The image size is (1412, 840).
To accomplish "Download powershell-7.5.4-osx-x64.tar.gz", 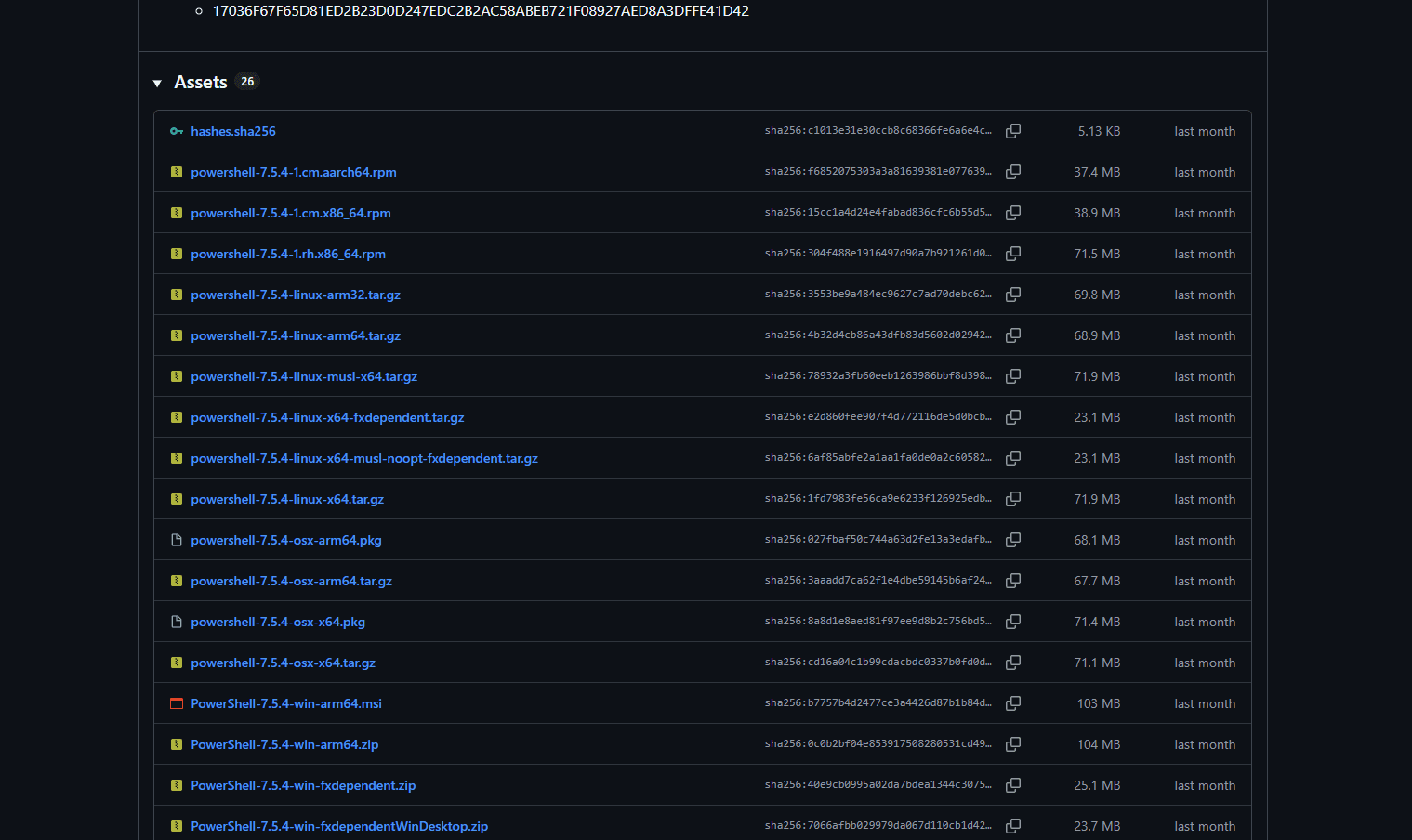I will [x=284, y=663].
